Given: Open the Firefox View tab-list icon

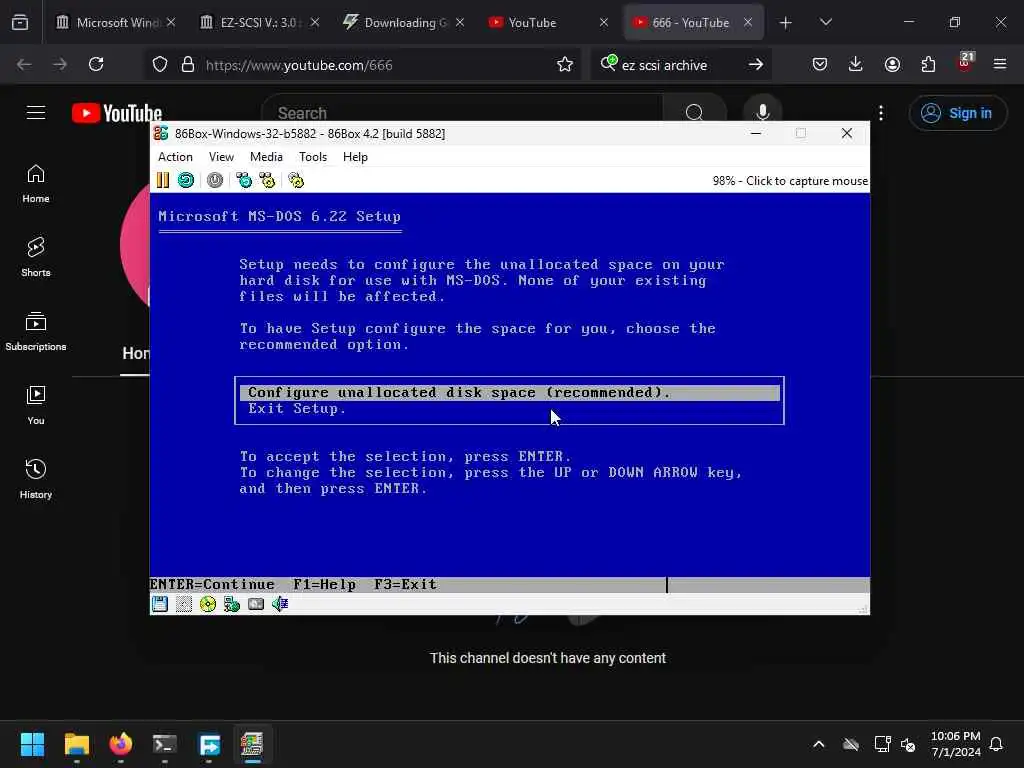Looking at the screenshot, I should [x=20, y=23].
